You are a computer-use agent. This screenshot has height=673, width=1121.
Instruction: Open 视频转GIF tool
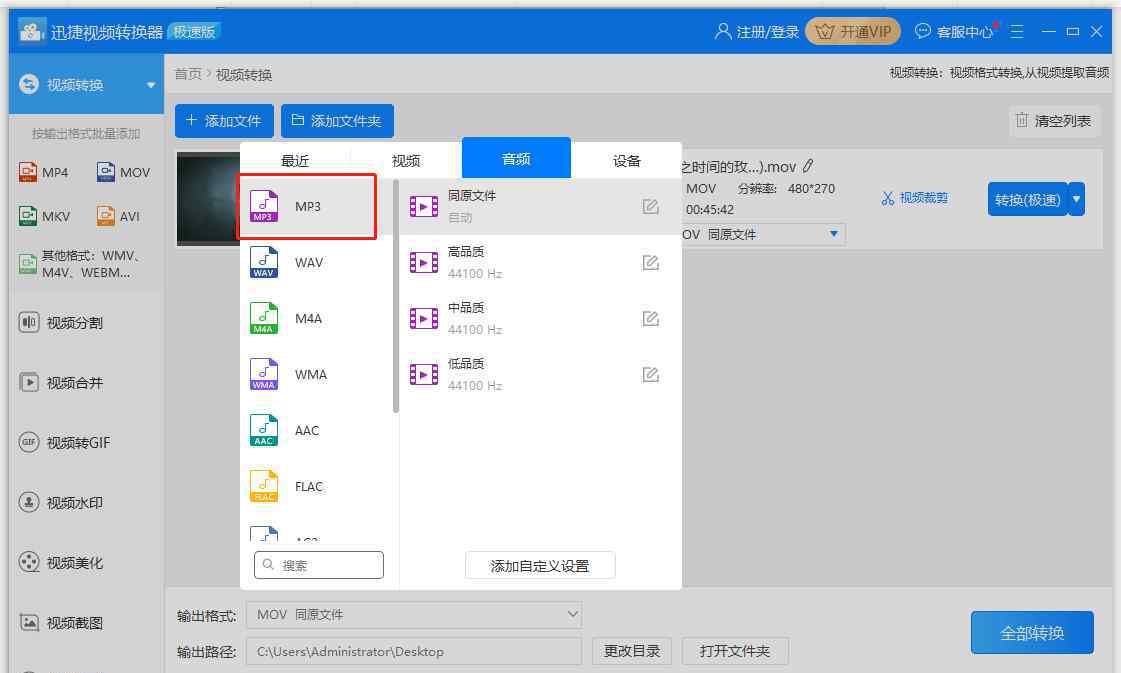pos(64,443)
